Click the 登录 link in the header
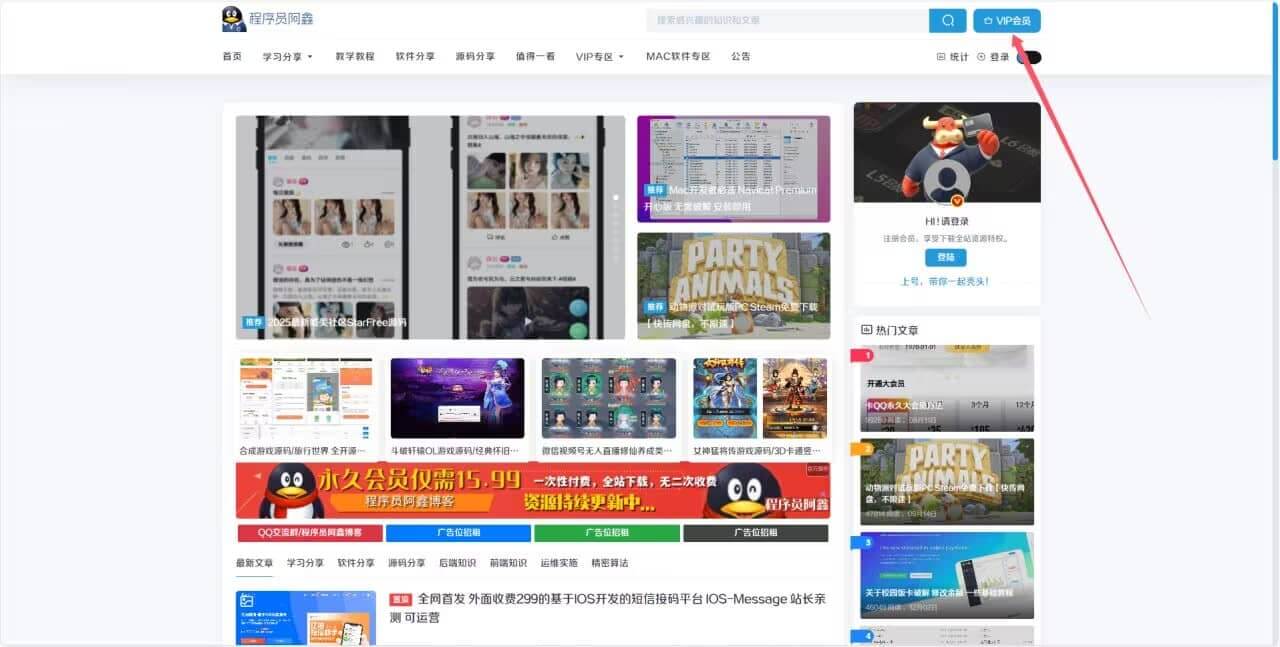1280x647 pixels. [993, 57]
